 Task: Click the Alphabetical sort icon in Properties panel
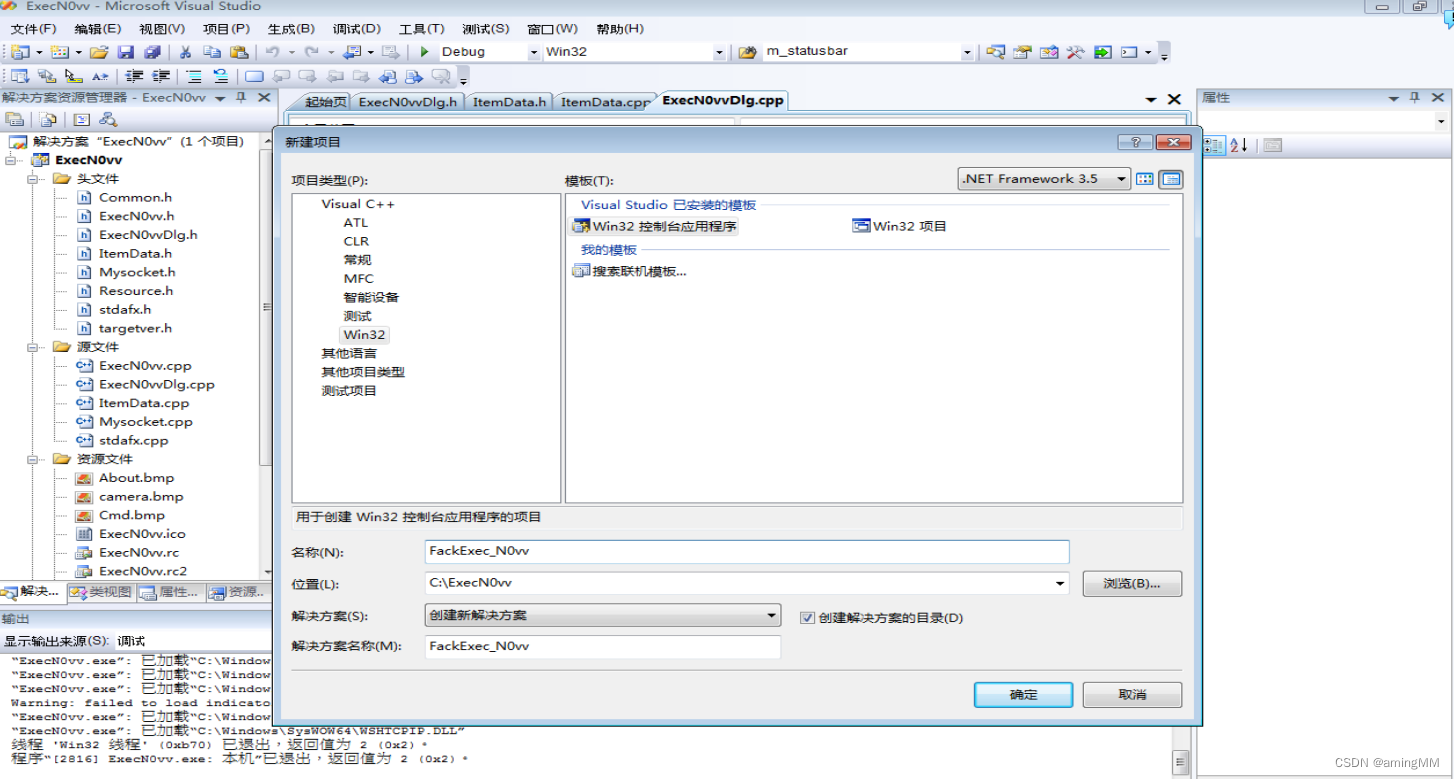point(1239,146)
